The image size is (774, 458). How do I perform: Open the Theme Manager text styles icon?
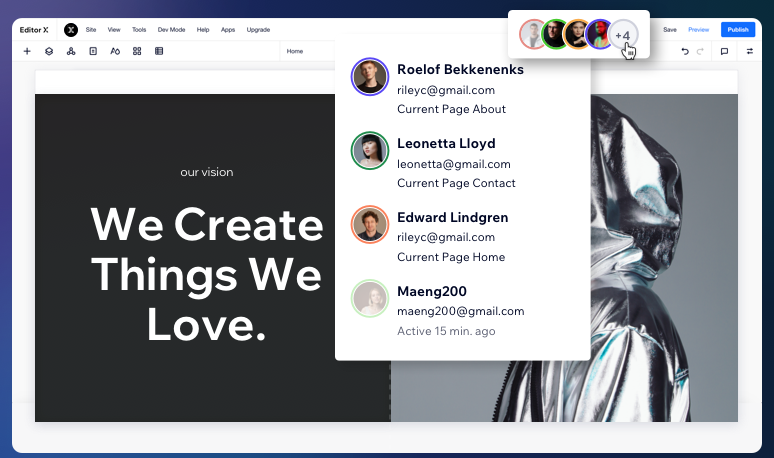click(115, 51)
